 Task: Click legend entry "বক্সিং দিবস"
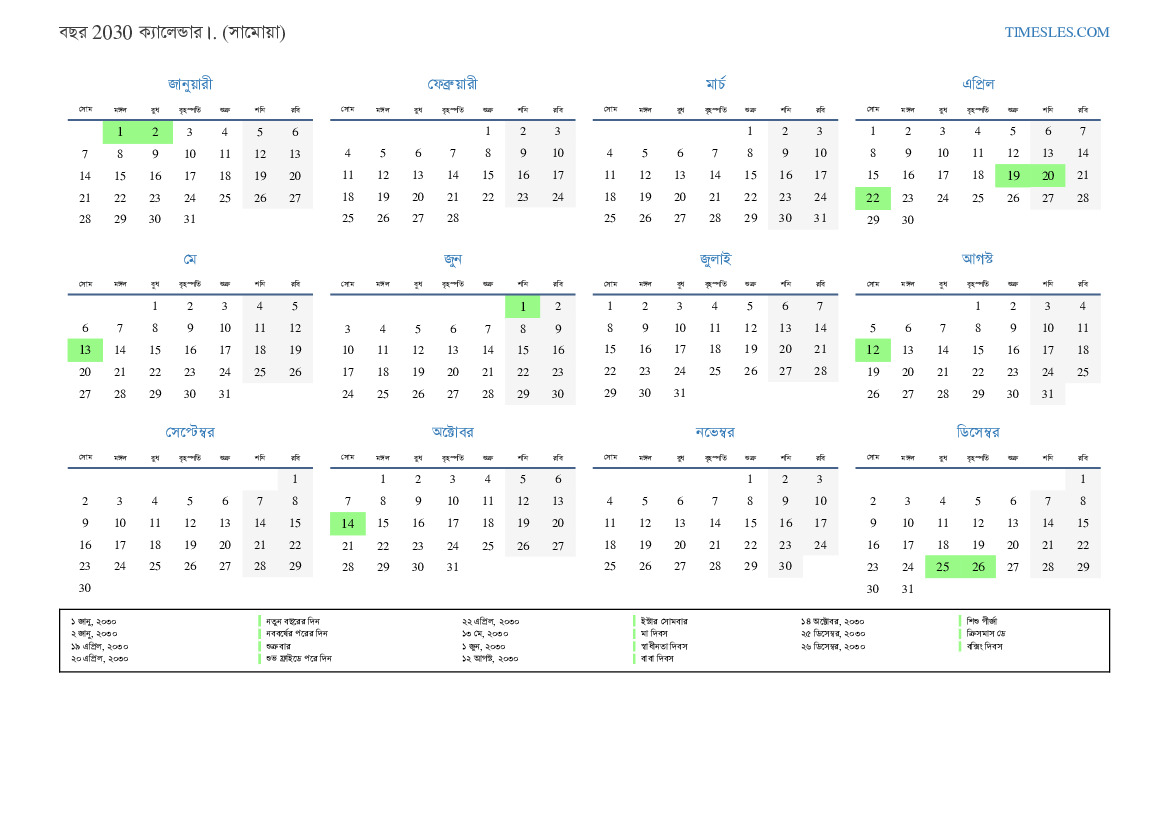tap(985, 647)
